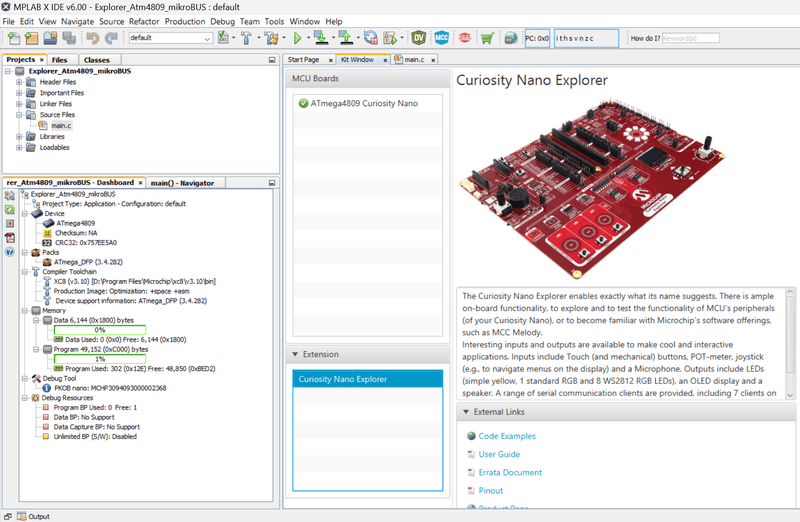
Task: Click the Read Device Memory icon
Action: tap(346, 38)
